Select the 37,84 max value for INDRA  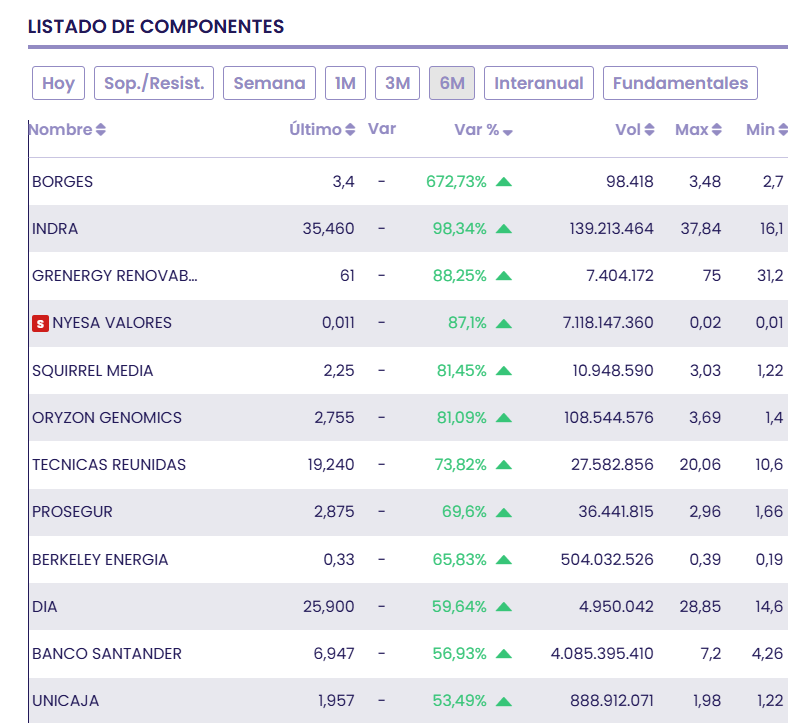tap(700, 229)
